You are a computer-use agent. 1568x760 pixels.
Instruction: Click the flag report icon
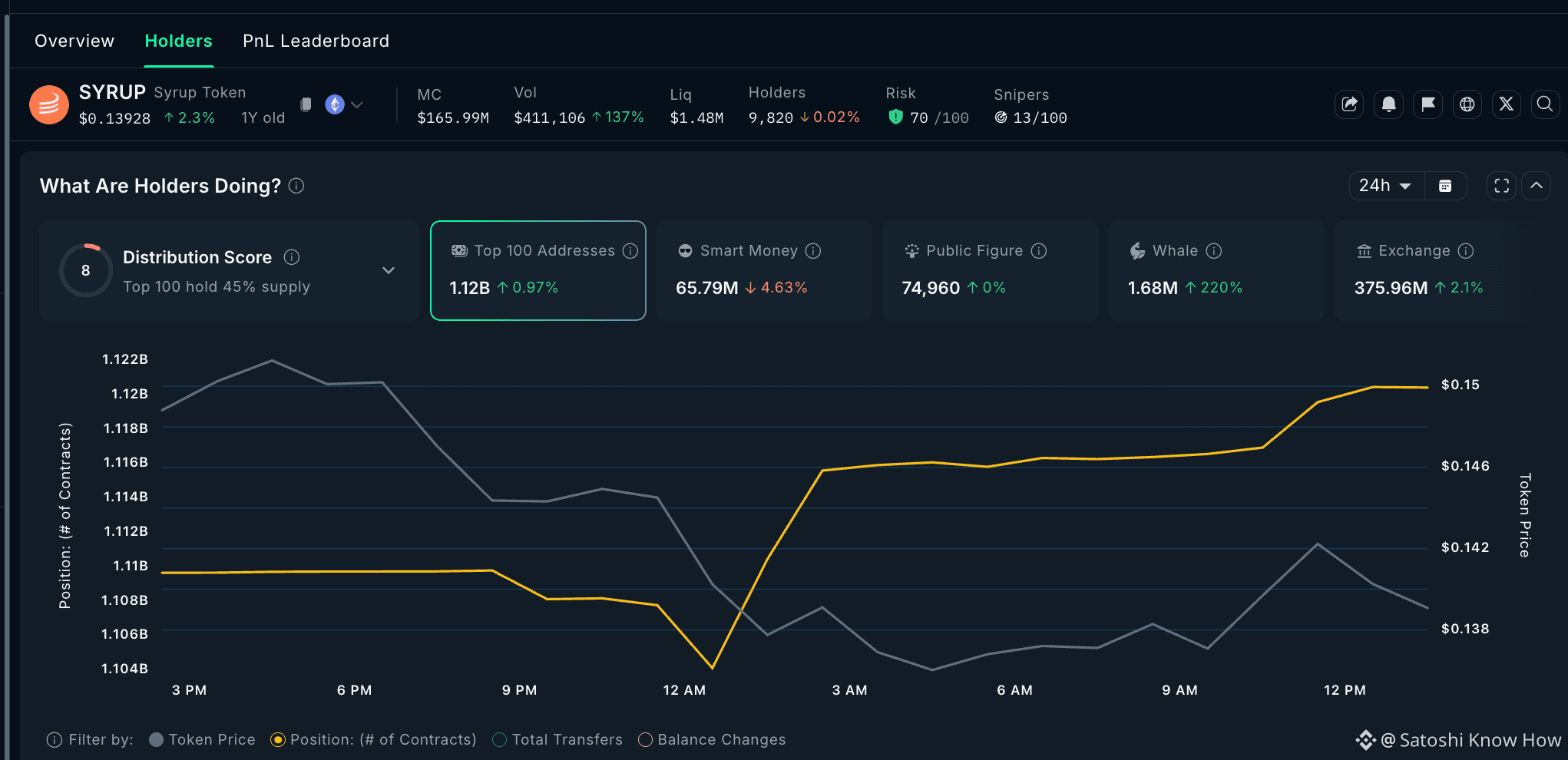tap(1427, 104)
